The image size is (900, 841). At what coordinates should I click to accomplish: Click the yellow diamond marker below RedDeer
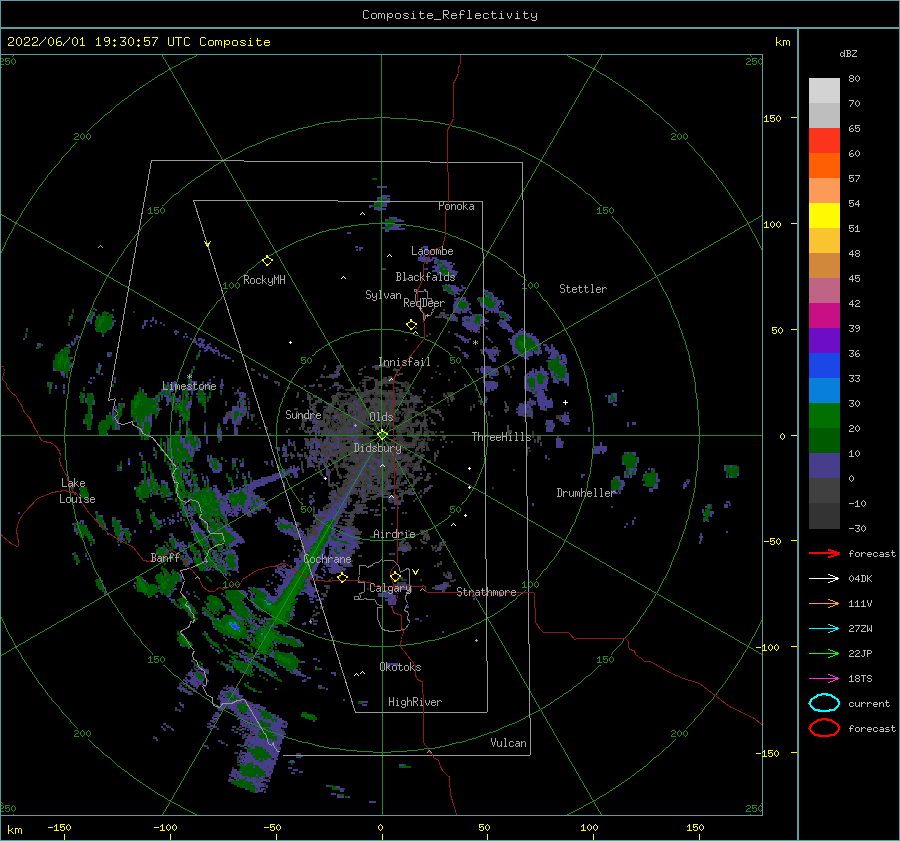pyautogui.click(x=411, y=325)
